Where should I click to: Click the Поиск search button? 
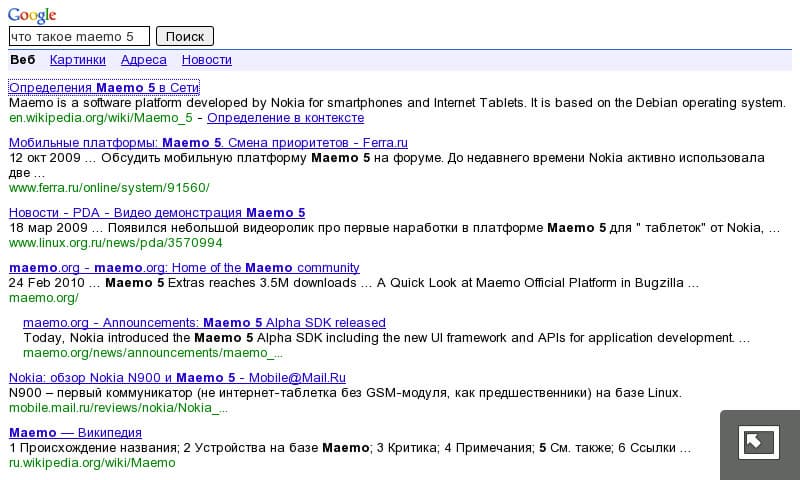185,37
